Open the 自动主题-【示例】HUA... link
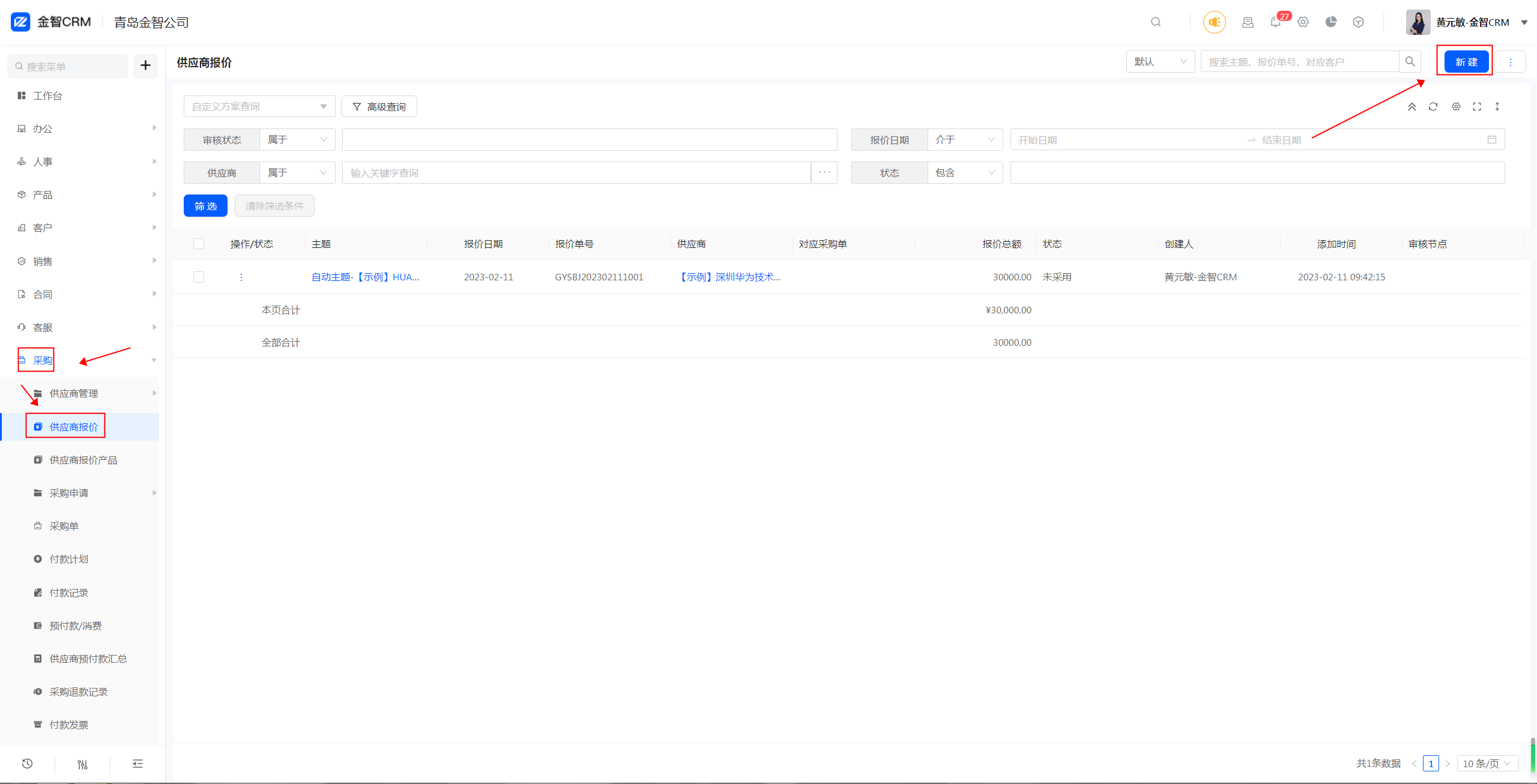 pos(365,277)
